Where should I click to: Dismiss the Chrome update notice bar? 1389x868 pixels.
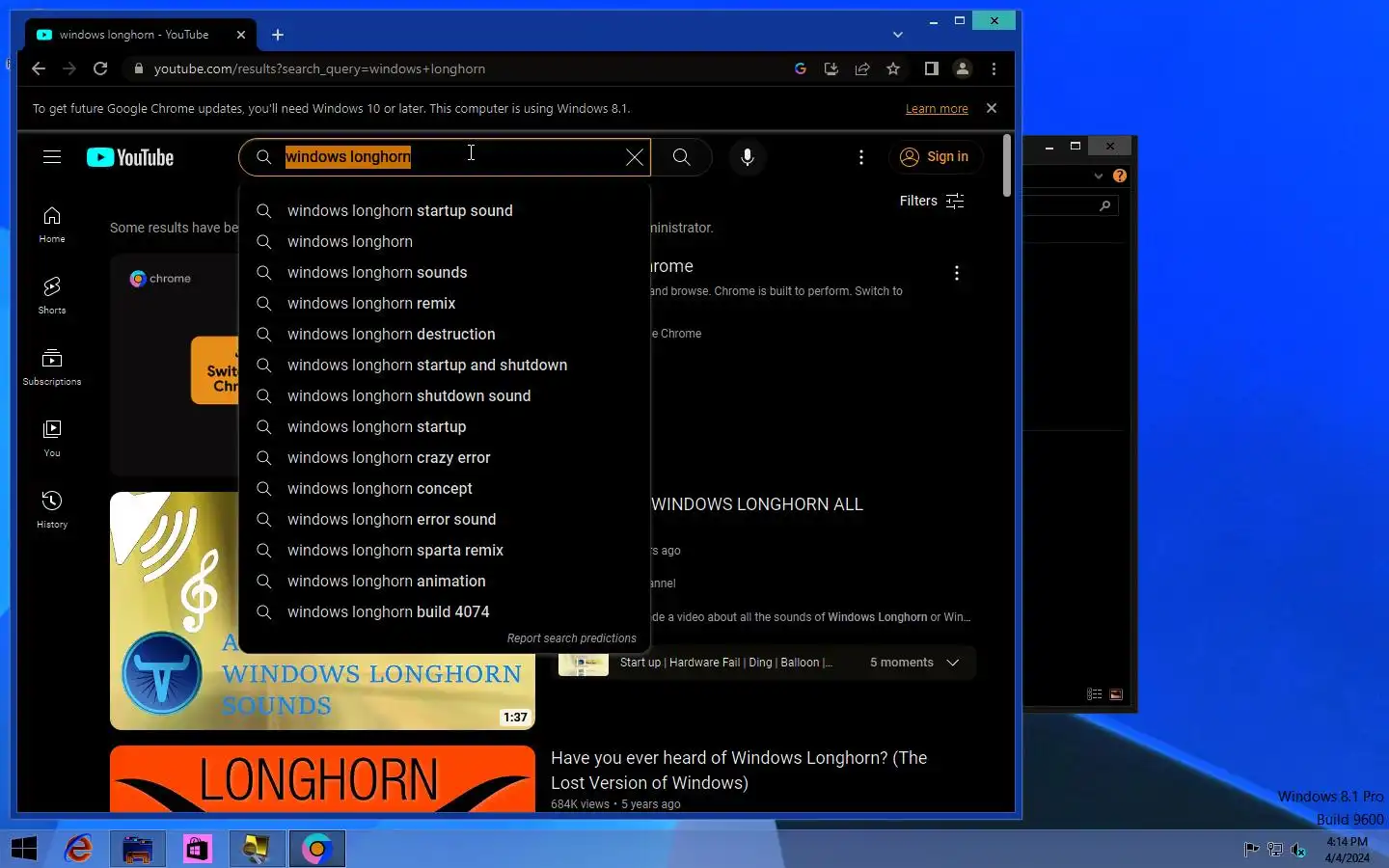(992, 108)
